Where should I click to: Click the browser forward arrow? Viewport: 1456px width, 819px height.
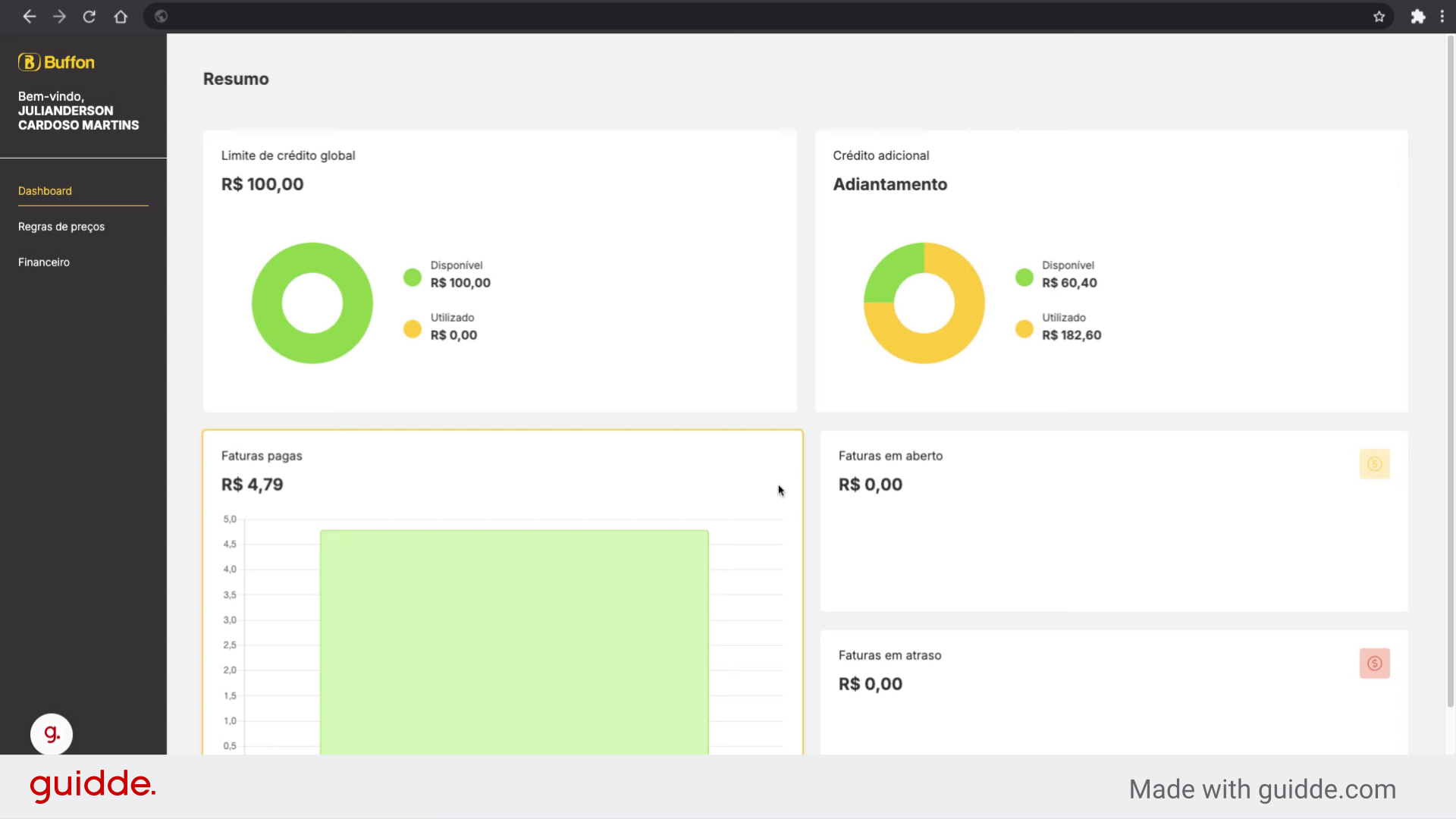59,17
